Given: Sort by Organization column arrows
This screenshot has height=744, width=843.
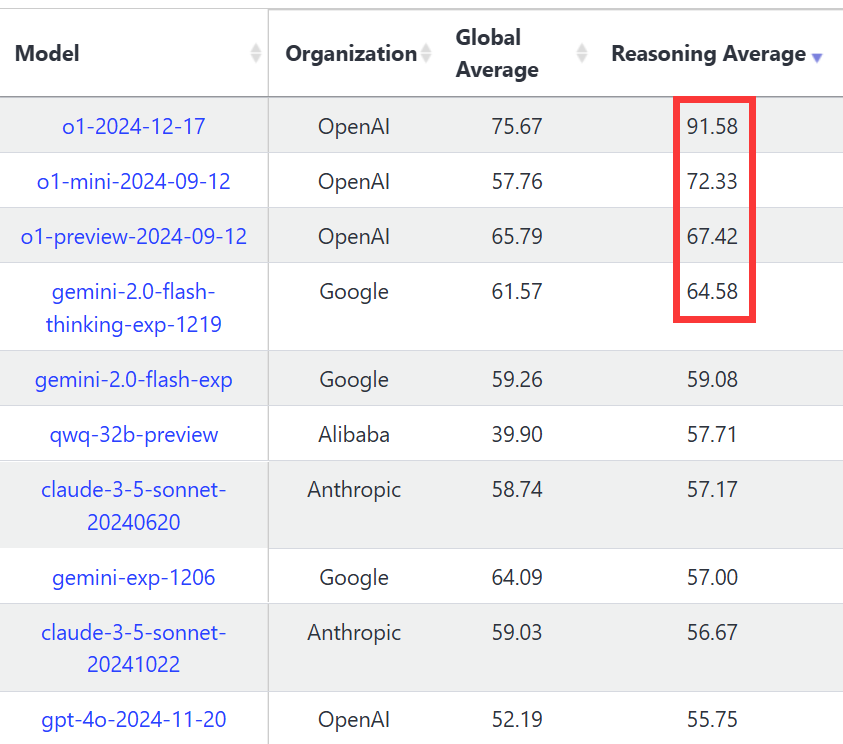Looking at the screenshot, I should pos(426,53).
